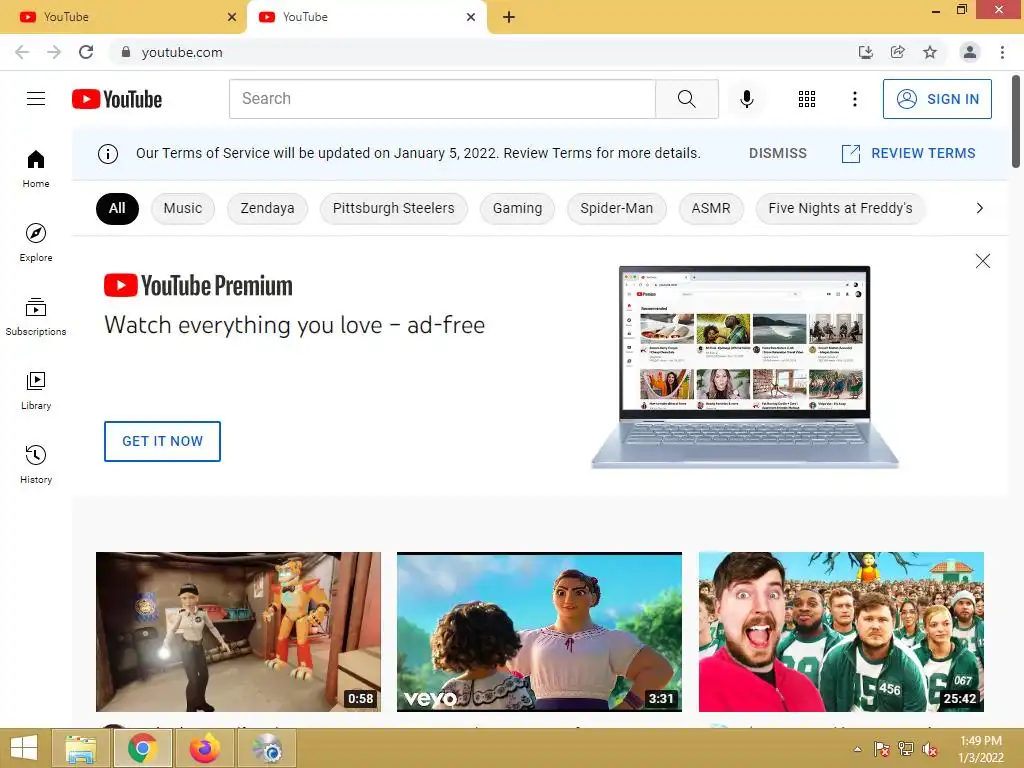Open Subscriptions in sidebar
This screenshot has height=768, width=1024.
point(36,317)
